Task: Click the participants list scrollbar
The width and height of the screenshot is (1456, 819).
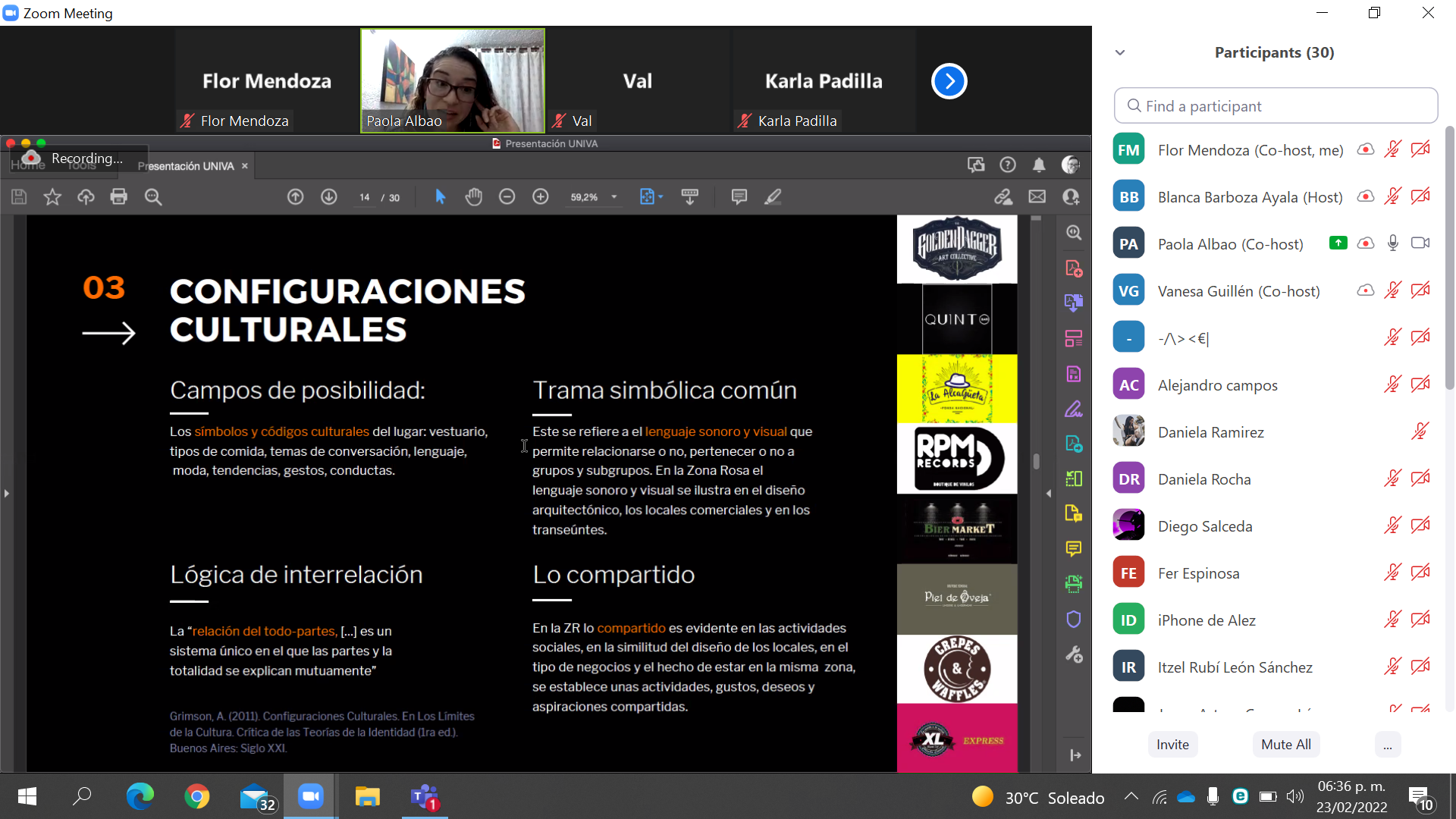Action: click(x=1450, y=258)
